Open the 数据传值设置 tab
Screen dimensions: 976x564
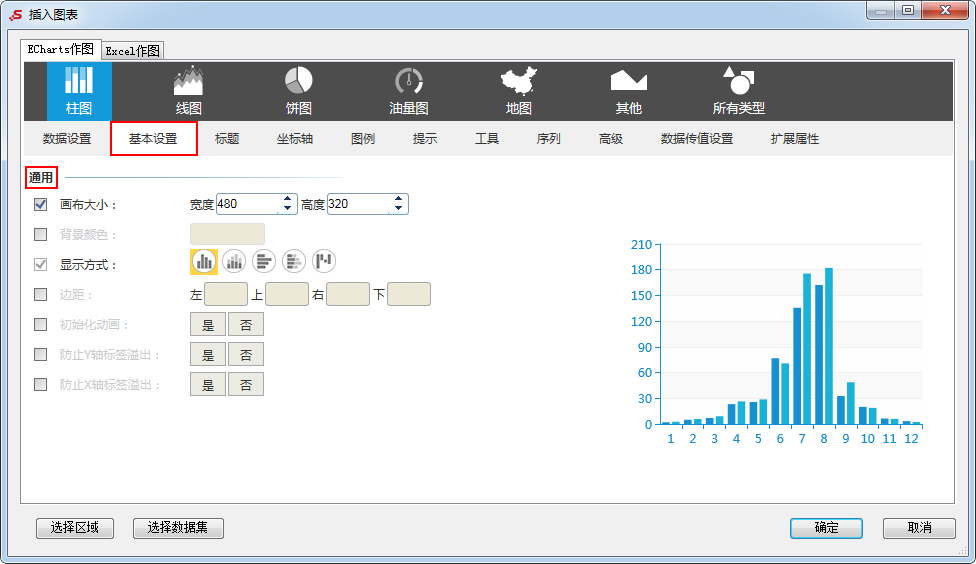coord(697,139)
